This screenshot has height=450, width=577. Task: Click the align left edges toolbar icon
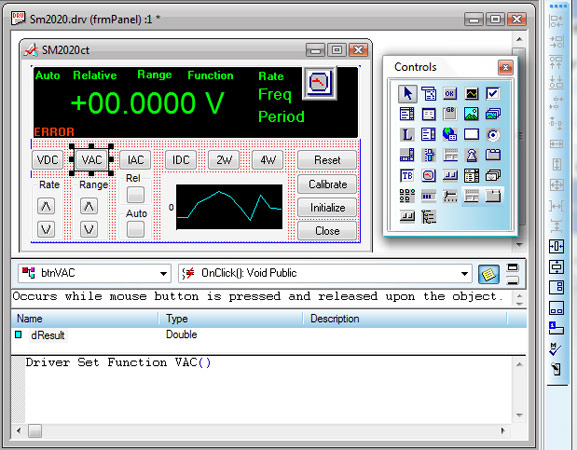[x=556, y=21]
